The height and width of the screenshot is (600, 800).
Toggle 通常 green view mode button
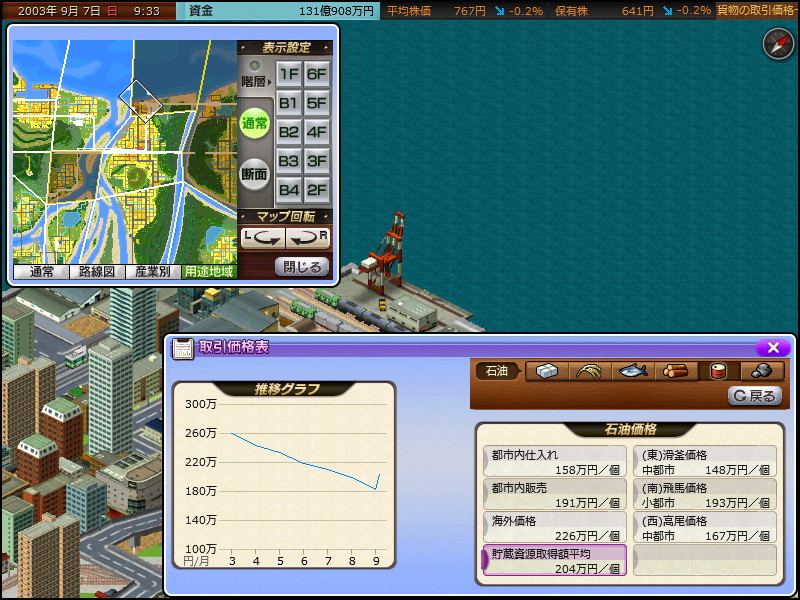pyautogui.click(x=255, y=123)
